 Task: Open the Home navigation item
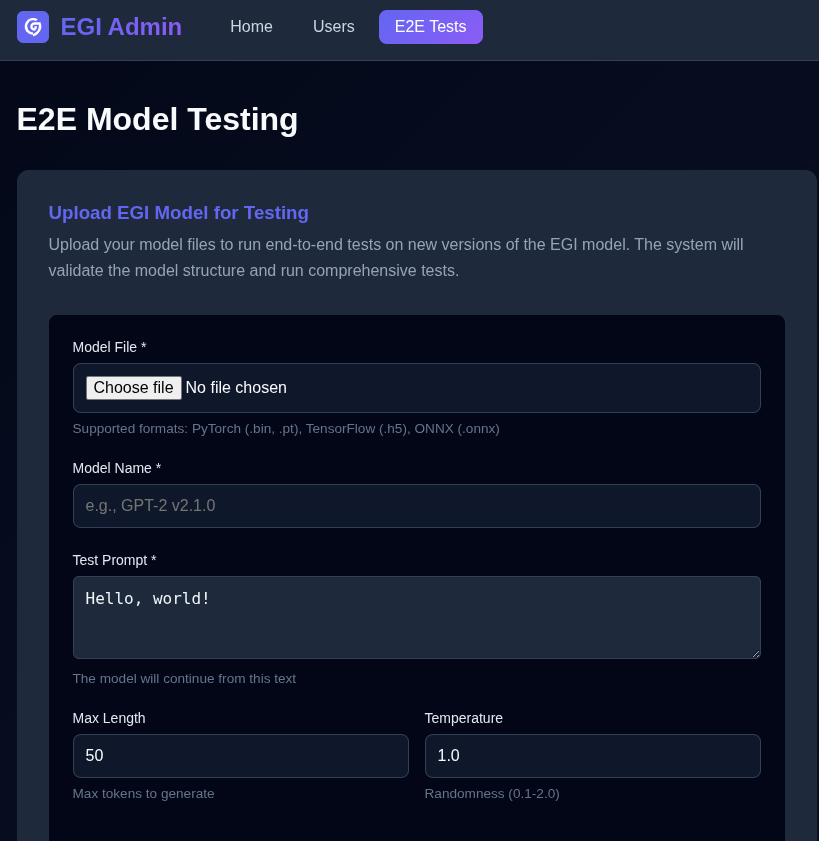pyautogui.click(x=251, y=27)
